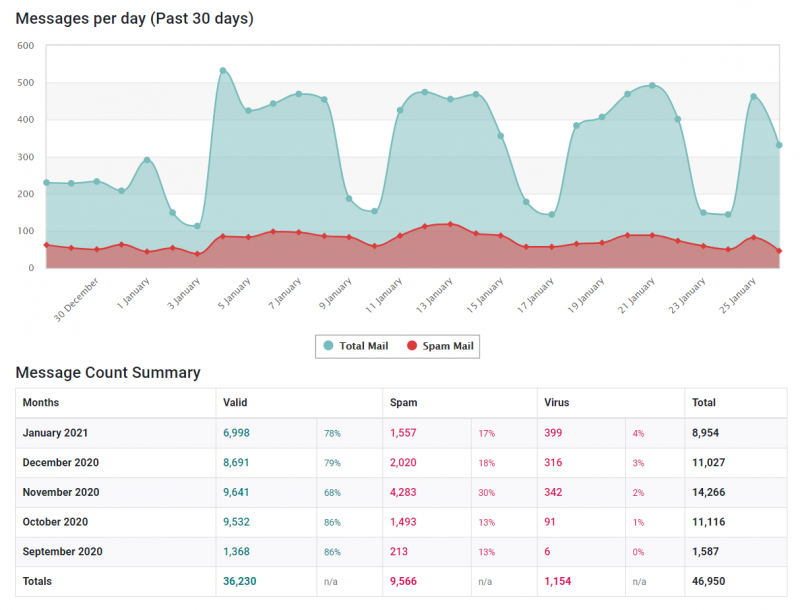Screen dimensions: 800x610
Task: Click the November 2020 row label
Action: 63,492
